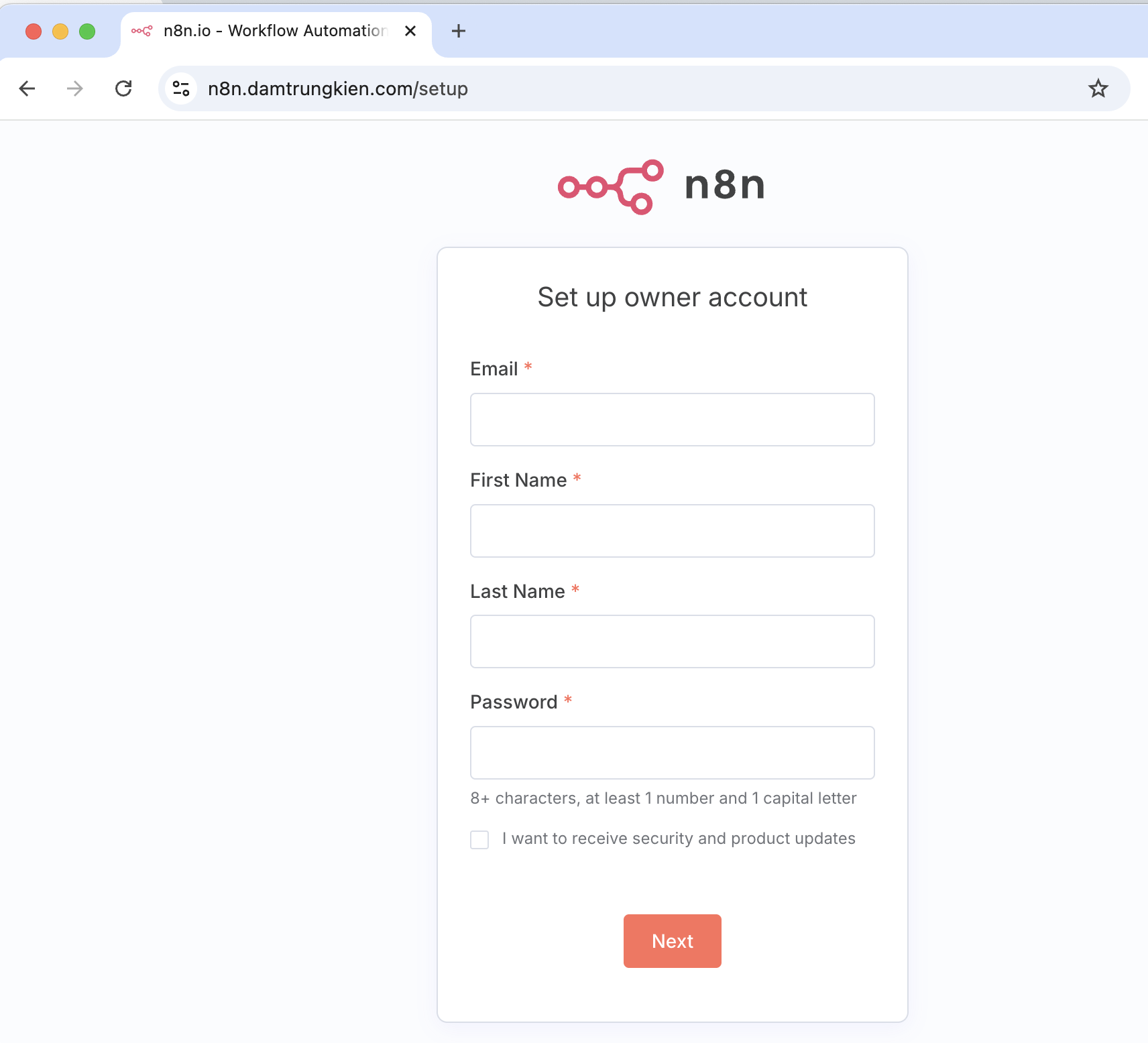The image size is (1148, 1043).
Task: Reload the page with the refresh icon
Action: [x=123, y=88]
